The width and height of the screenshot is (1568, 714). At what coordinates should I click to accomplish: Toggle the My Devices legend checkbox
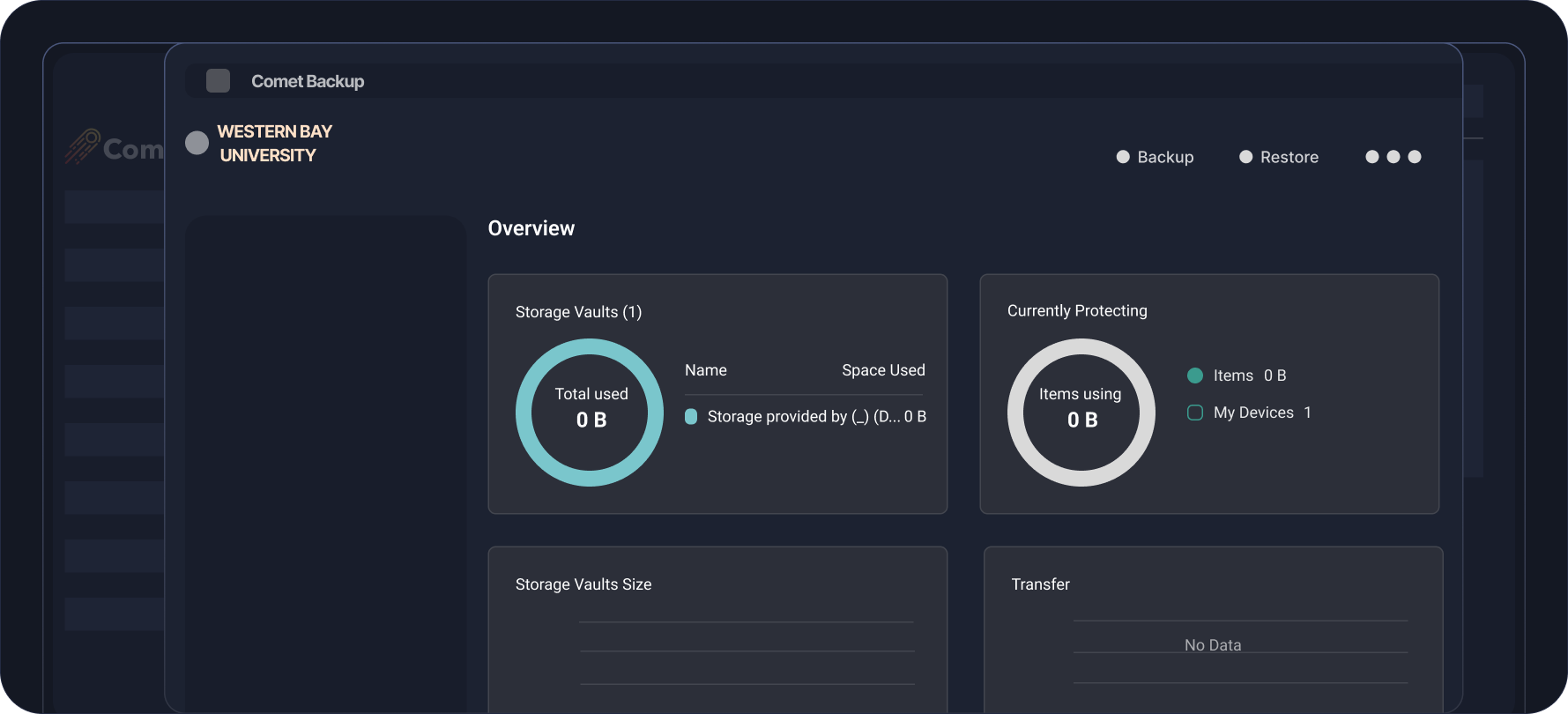coord(1195,413)
